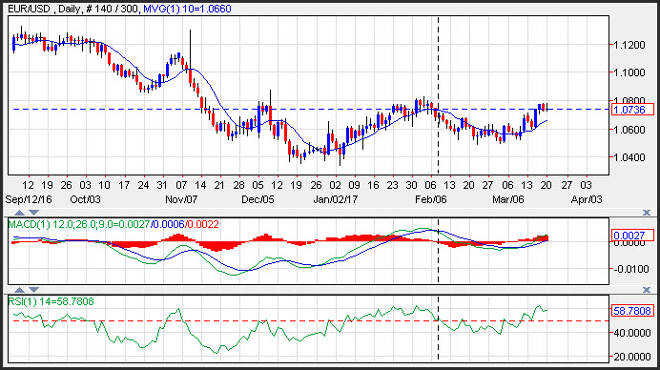Click the 1.1000 price axis label
Screen dimensions: 660x370
[x=630, y=72]
